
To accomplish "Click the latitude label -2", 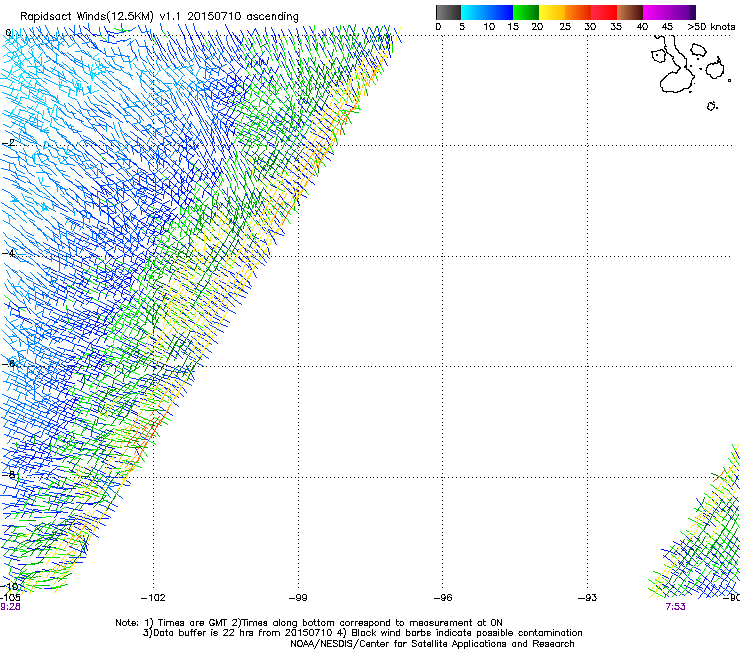I will 8,143.
